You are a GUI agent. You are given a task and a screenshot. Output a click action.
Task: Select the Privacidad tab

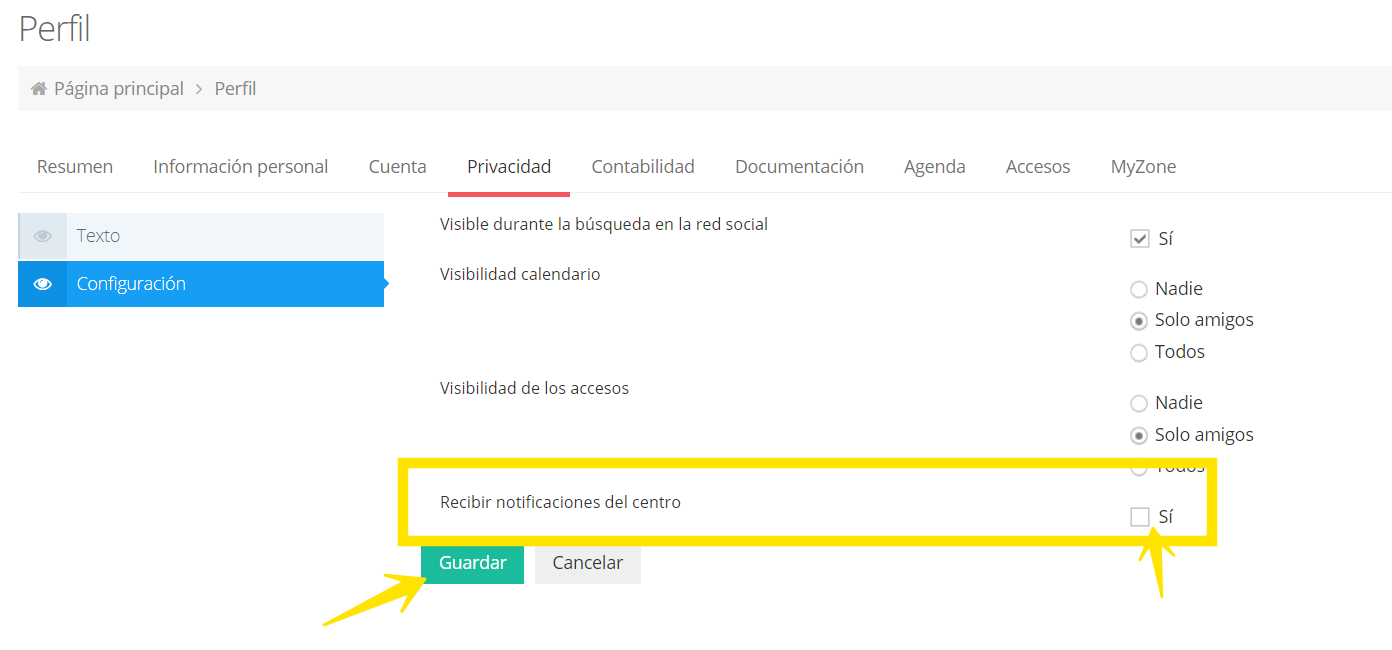coord(509,167)
